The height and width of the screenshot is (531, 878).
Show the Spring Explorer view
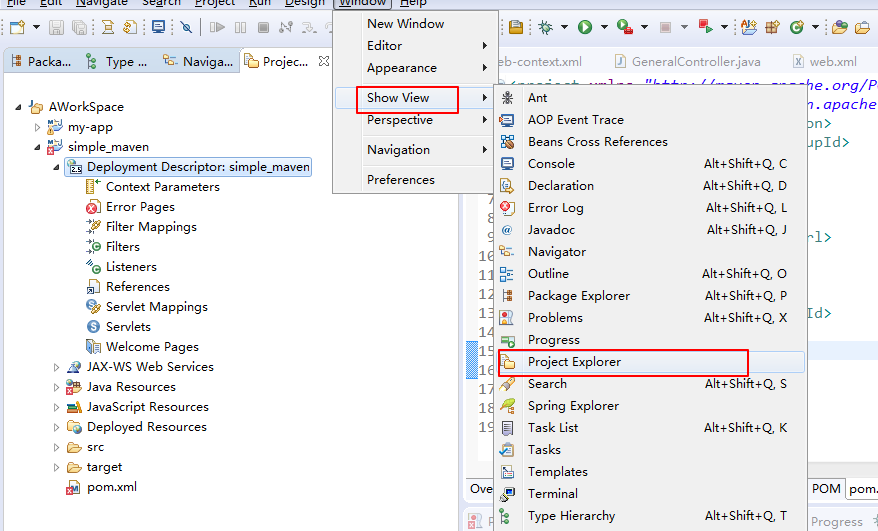click(651, 406)
